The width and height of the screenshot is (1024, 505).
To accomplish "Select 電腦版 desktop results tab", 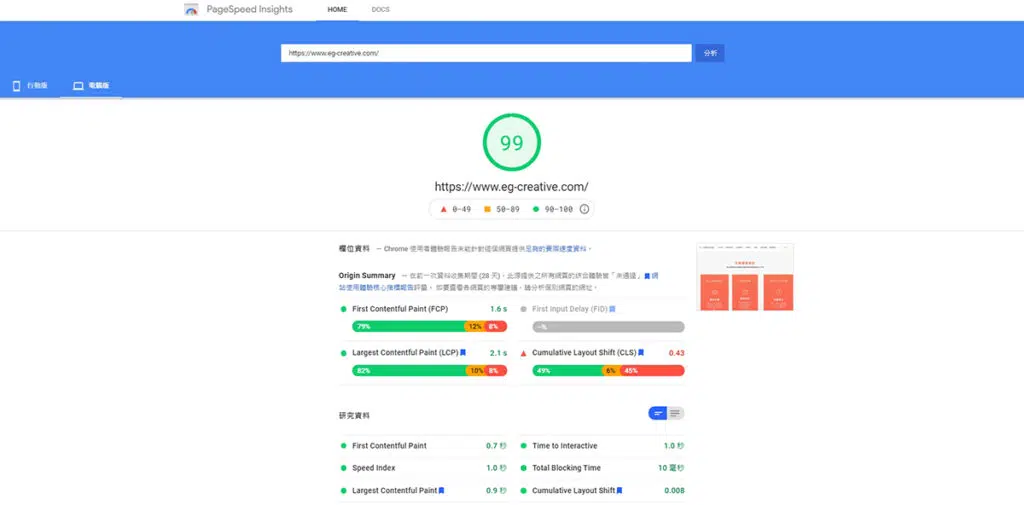I will 91,86.
